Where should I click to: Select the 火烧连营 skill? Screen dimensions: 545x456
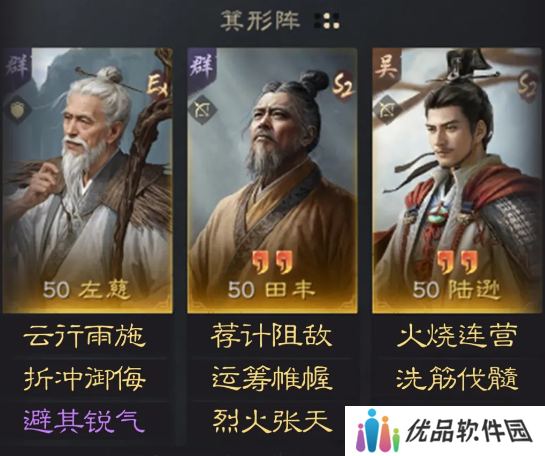pyautogui.click(x=457, y=336)
